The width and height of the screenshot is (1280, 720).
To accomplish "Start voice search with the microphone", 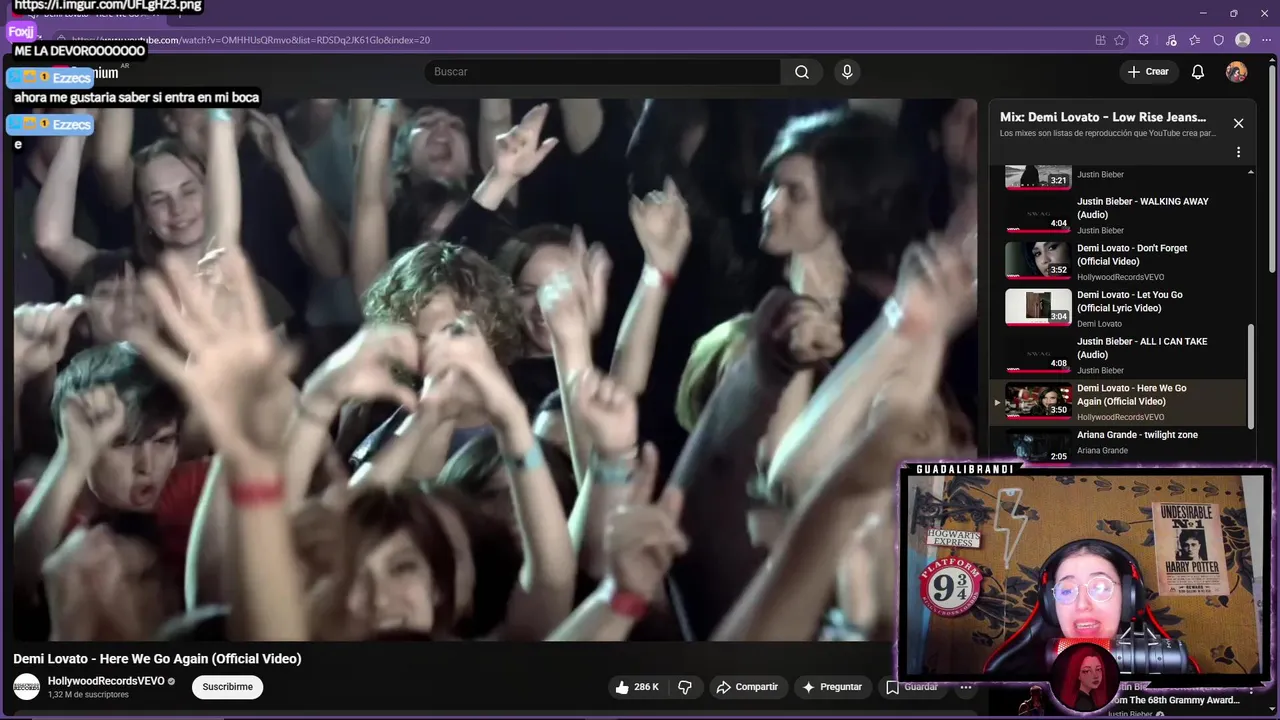I will coord(847,72).
